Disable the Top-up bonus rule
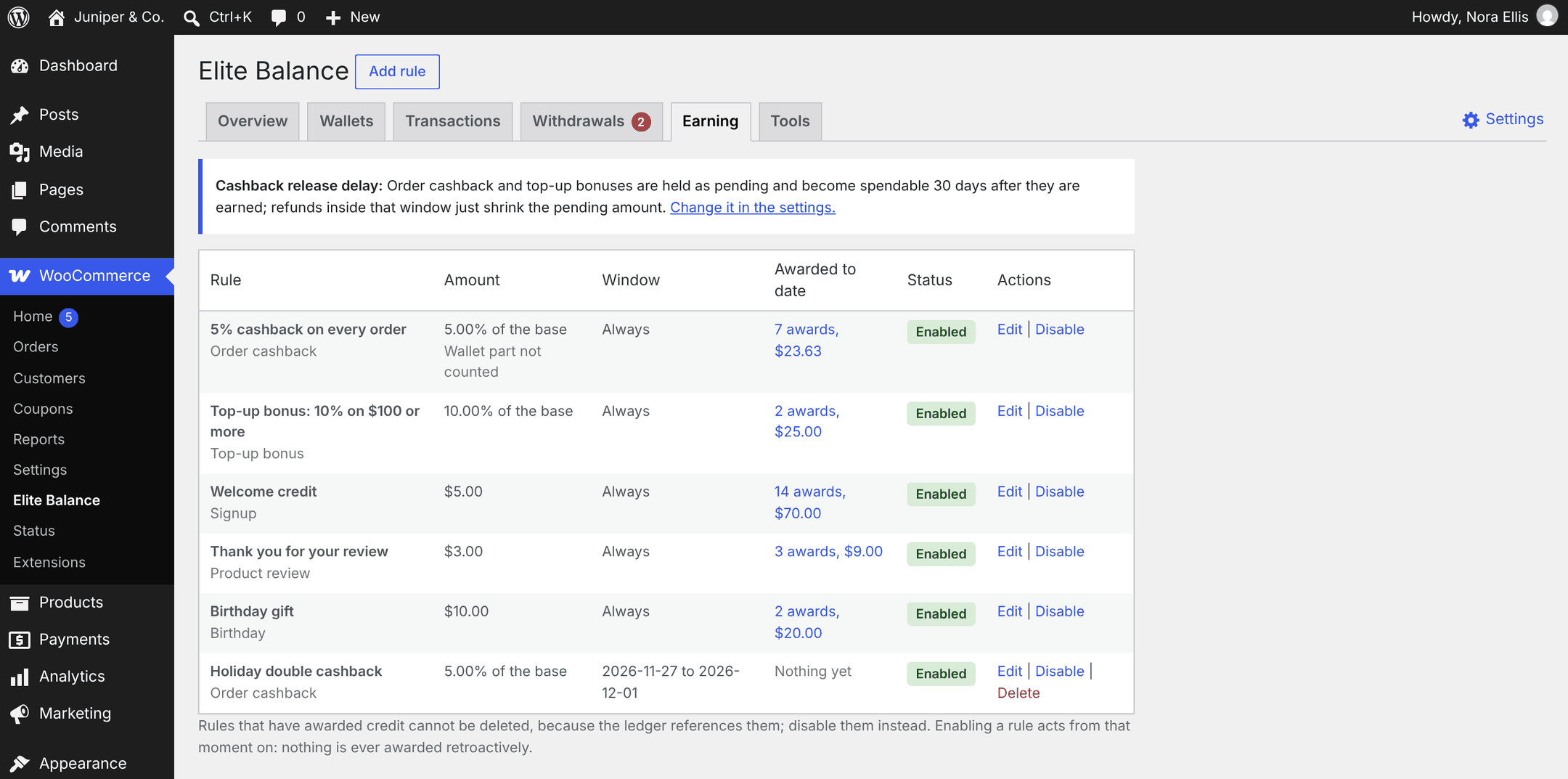 1059,411
